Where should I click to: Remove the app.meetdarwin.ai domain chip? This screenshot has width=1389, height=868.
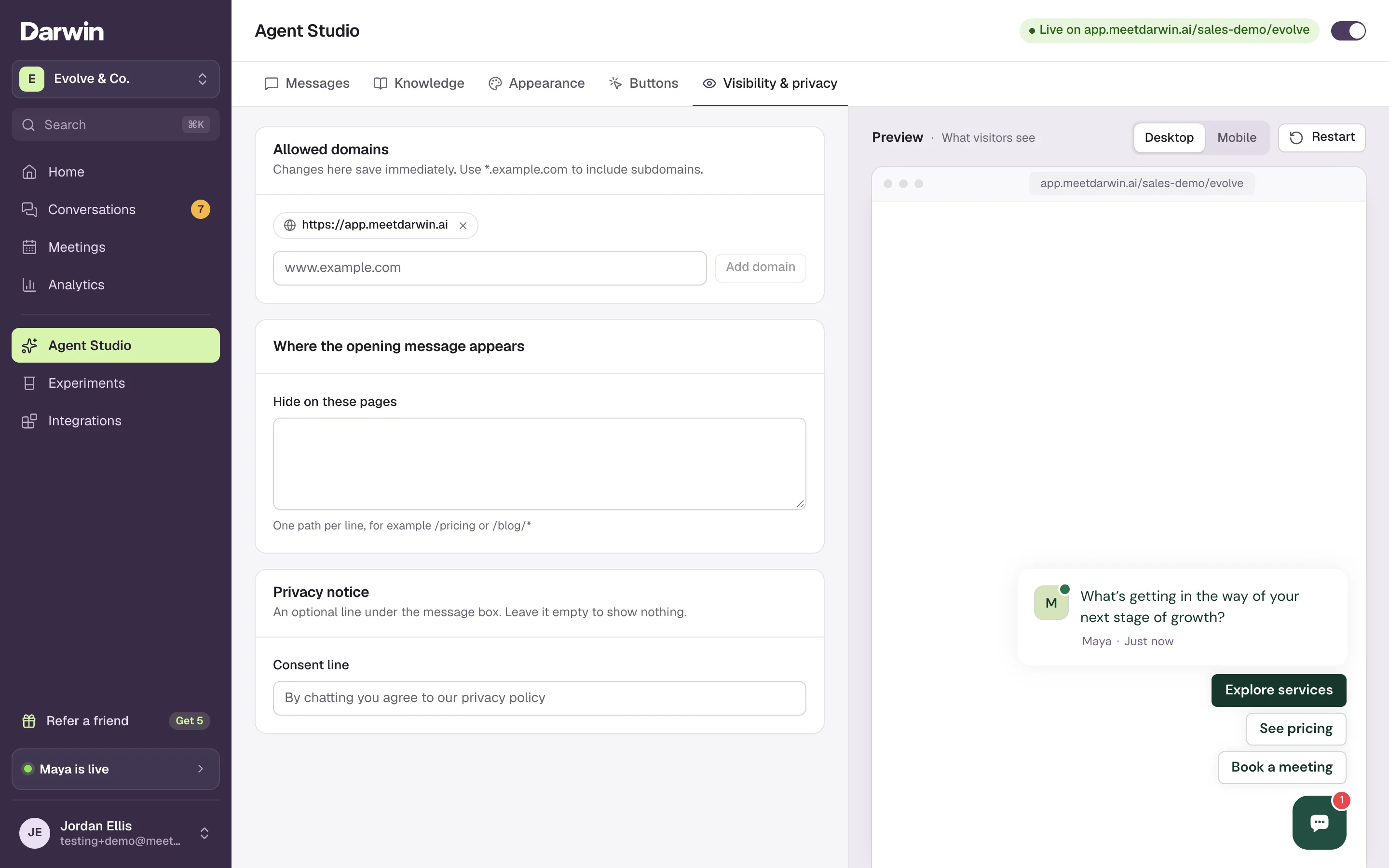pos(463,226)
